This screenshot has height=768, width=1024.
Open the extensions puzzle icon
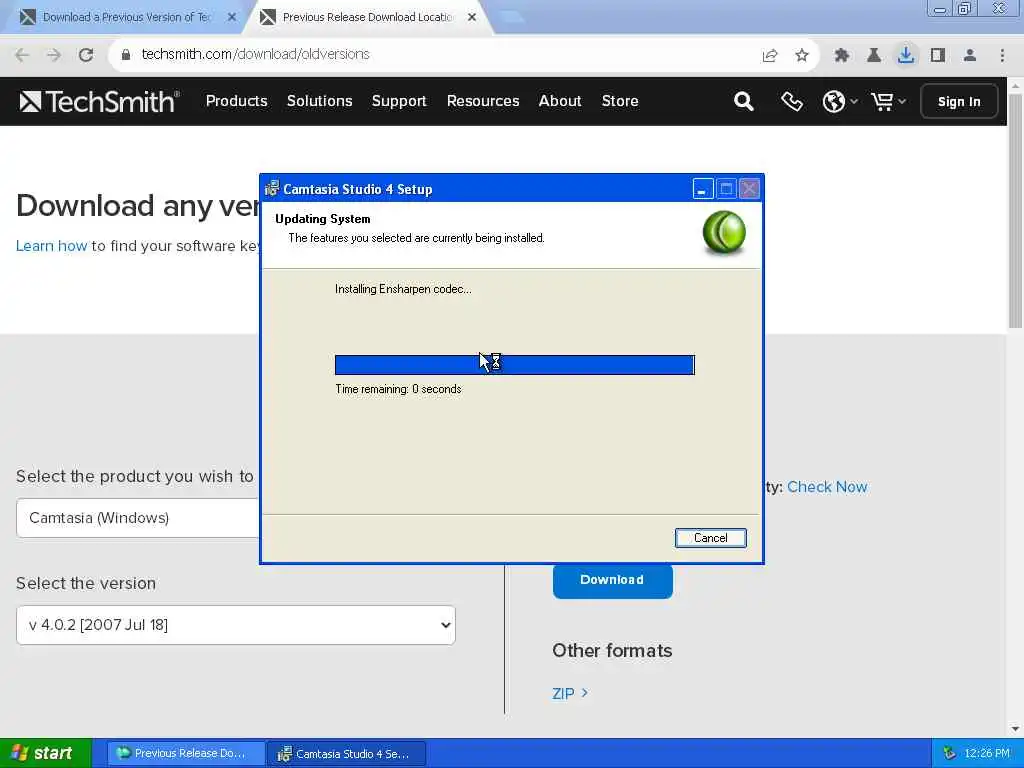point(842,56)
